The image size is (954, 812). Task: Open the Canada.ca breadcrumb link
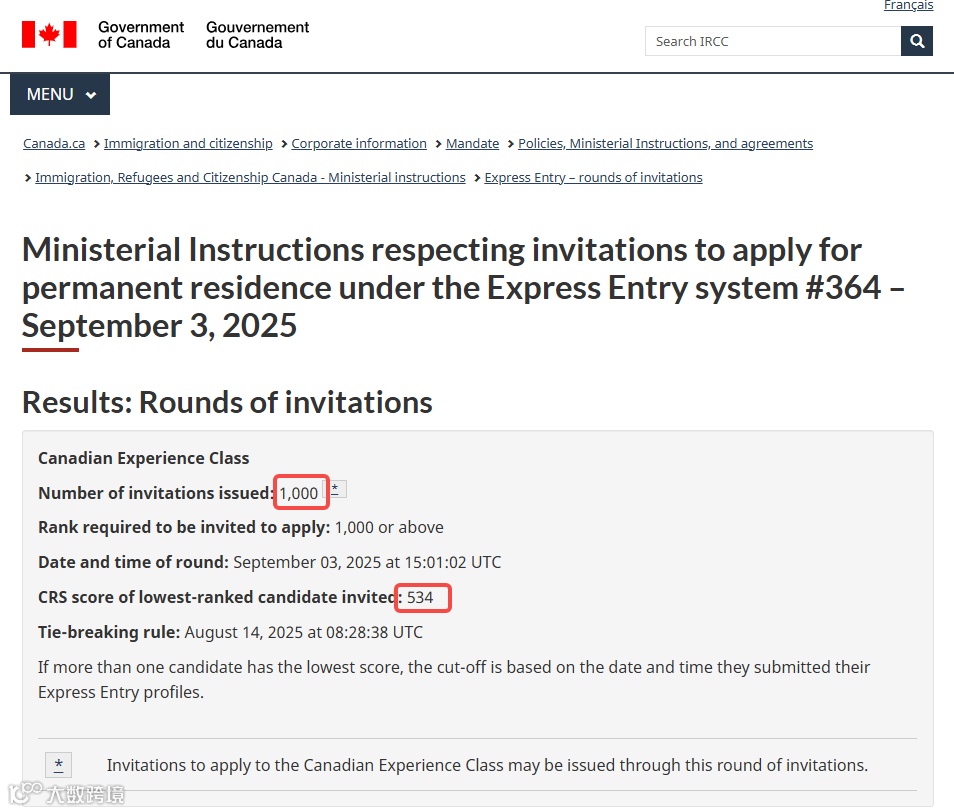pos(54,144)
